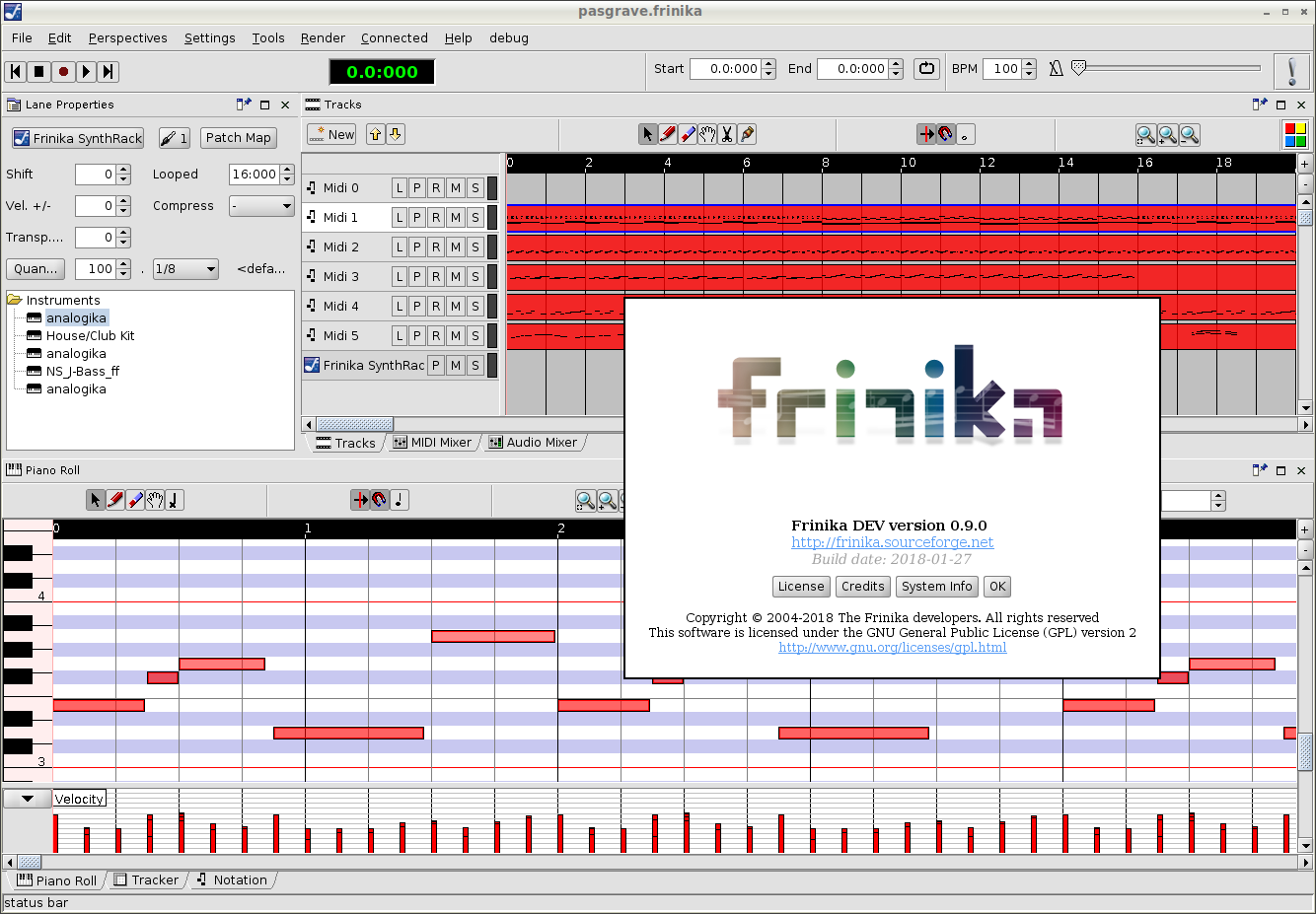This screenshot has width=1316, height=914.
Task: Click the Patch Map button
Action: click(x=239, y=138)
